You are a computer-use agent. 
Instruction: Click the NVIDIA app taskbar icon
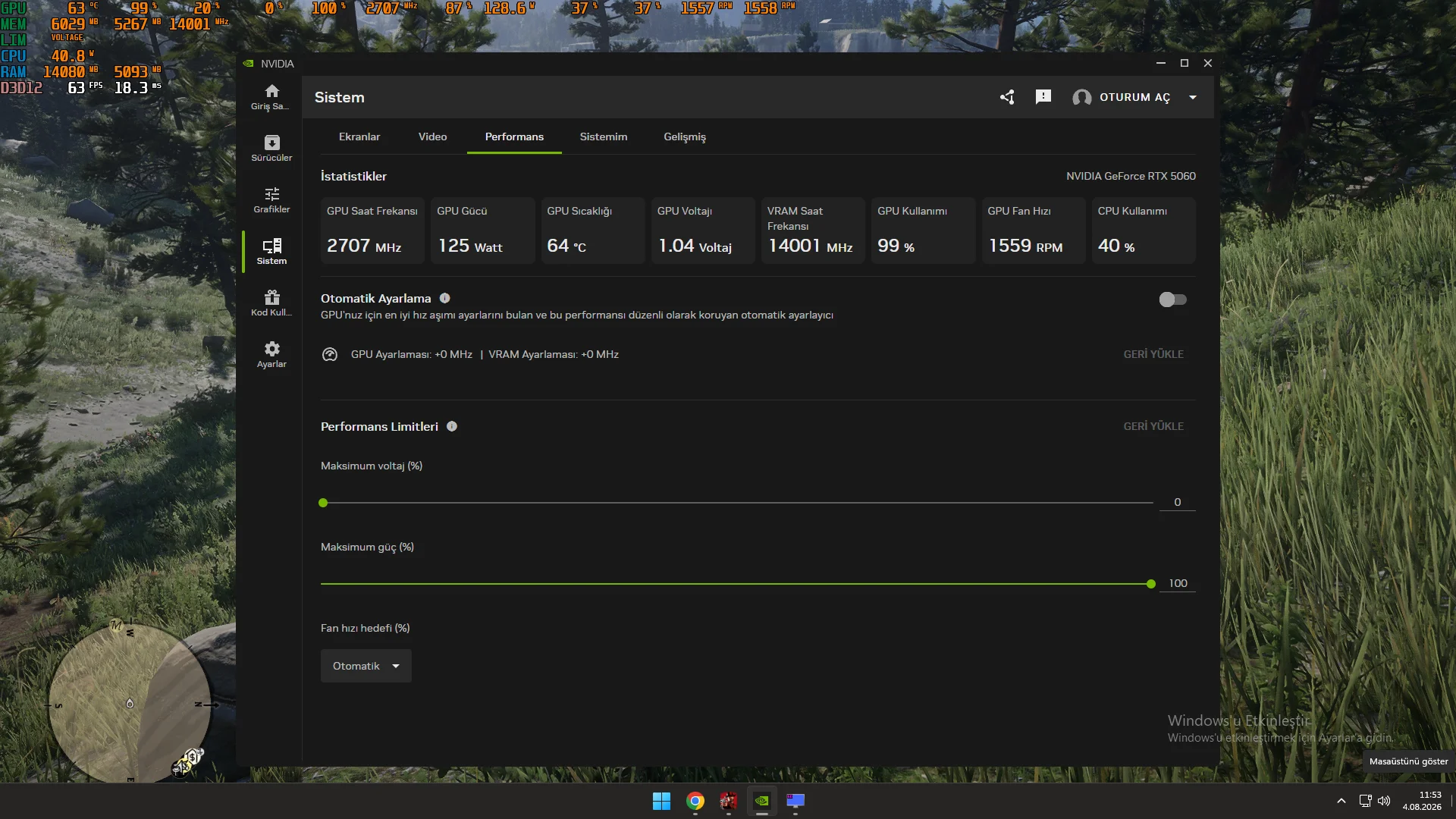coord(762,801)
